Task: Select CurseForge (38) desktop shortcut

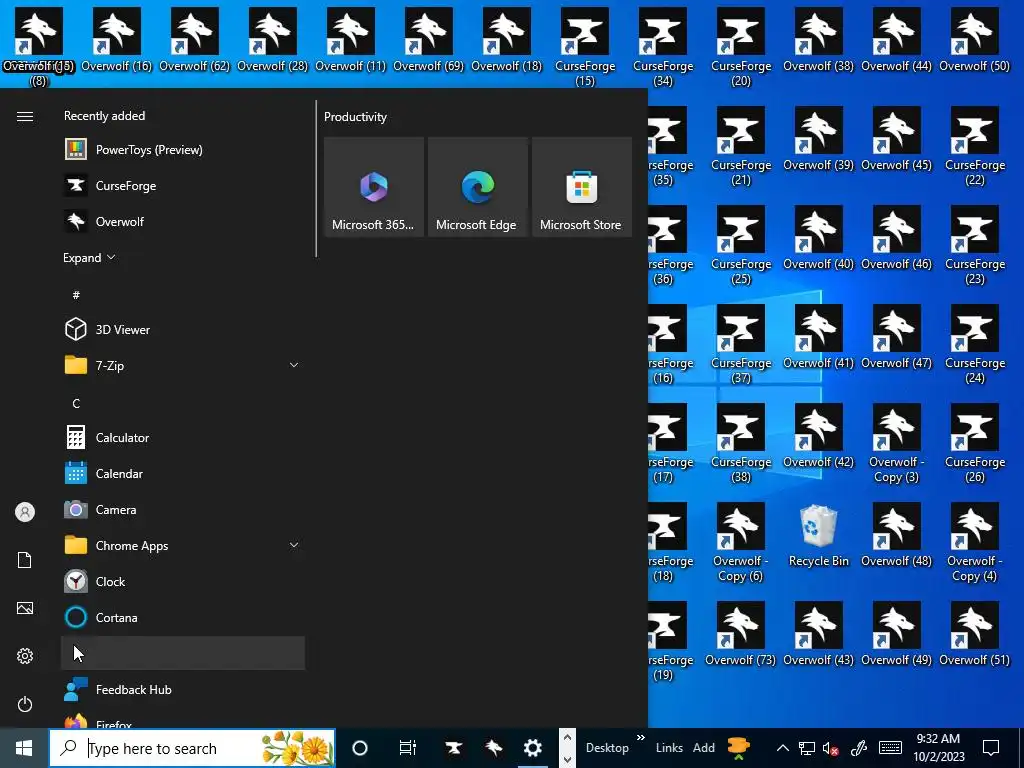Action: point(741,443)
